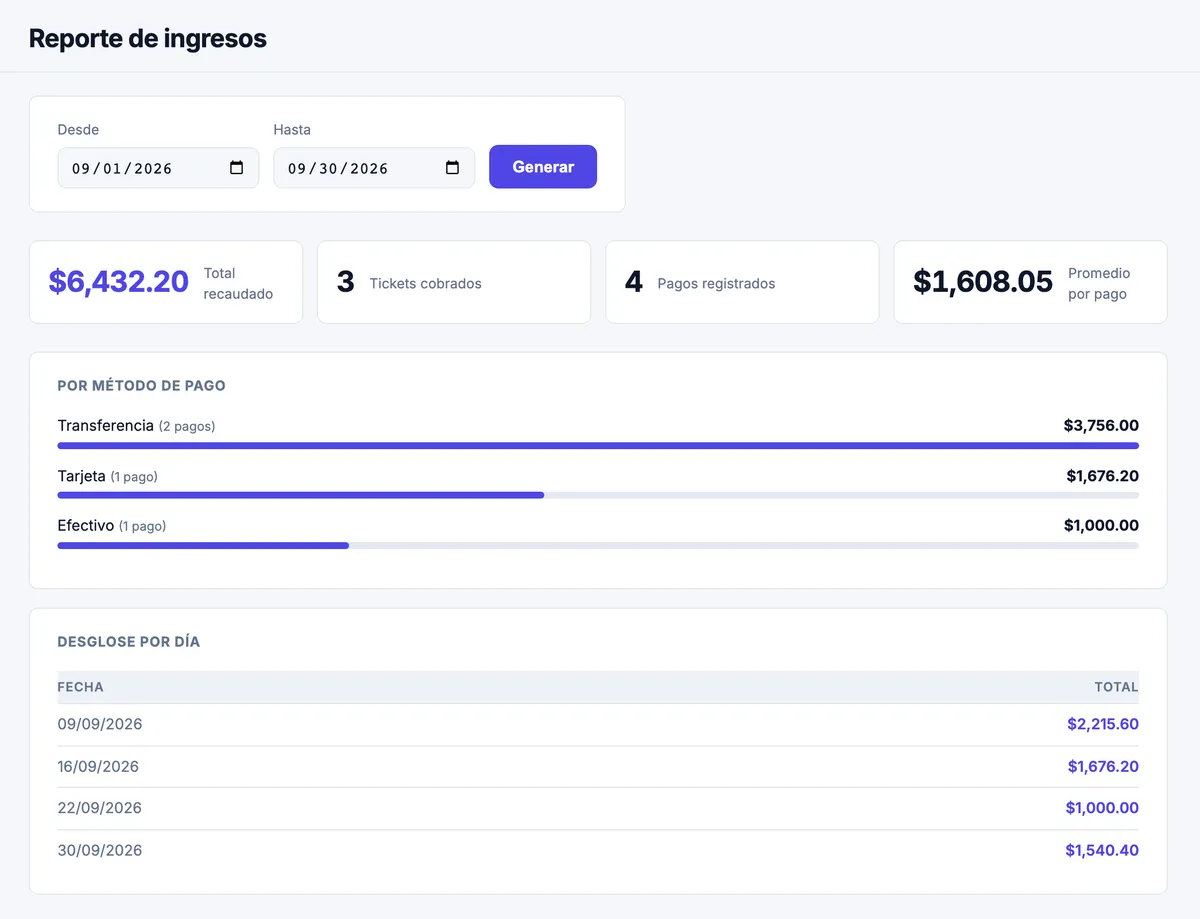
Task: Click the Tarjeta method label
Action: coord(82,476)
